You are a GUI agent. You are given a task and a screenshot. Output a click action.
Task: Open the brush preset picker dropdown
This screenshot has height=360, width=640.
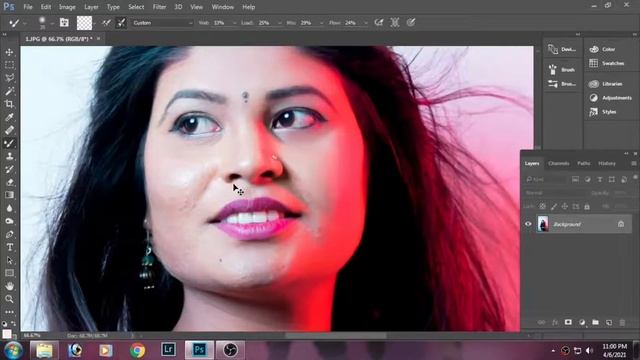pos(52,23)
